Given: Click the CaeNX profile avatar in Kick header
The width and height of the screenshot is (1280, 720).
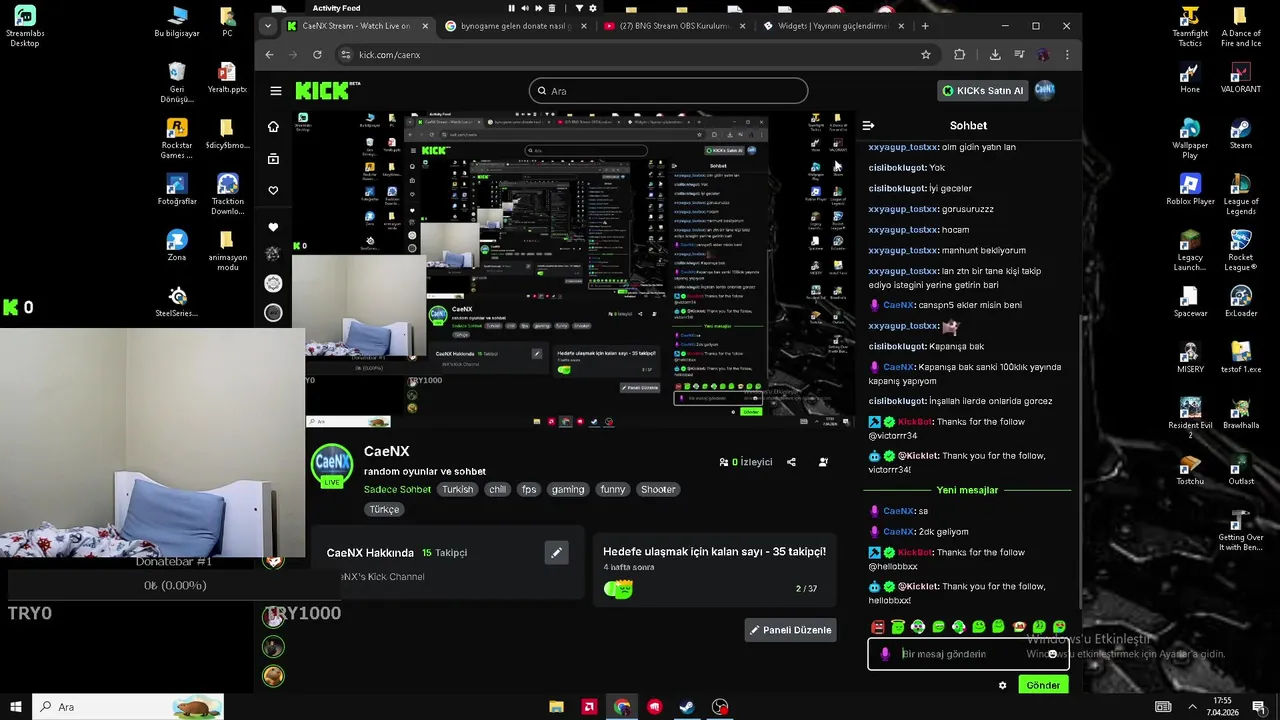Looking at the screenshot, I should point(1045,90).
